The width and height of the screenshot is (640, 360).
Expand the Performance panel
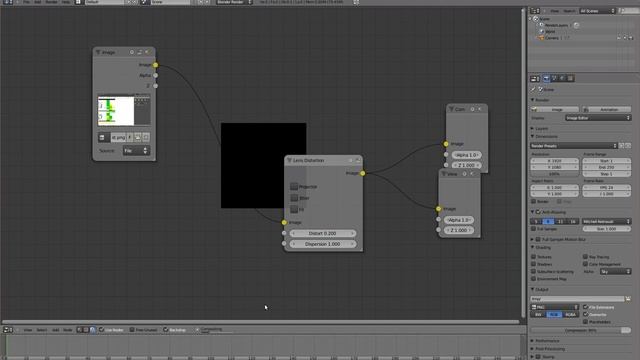pyautogui.click(x=532, y=340)
